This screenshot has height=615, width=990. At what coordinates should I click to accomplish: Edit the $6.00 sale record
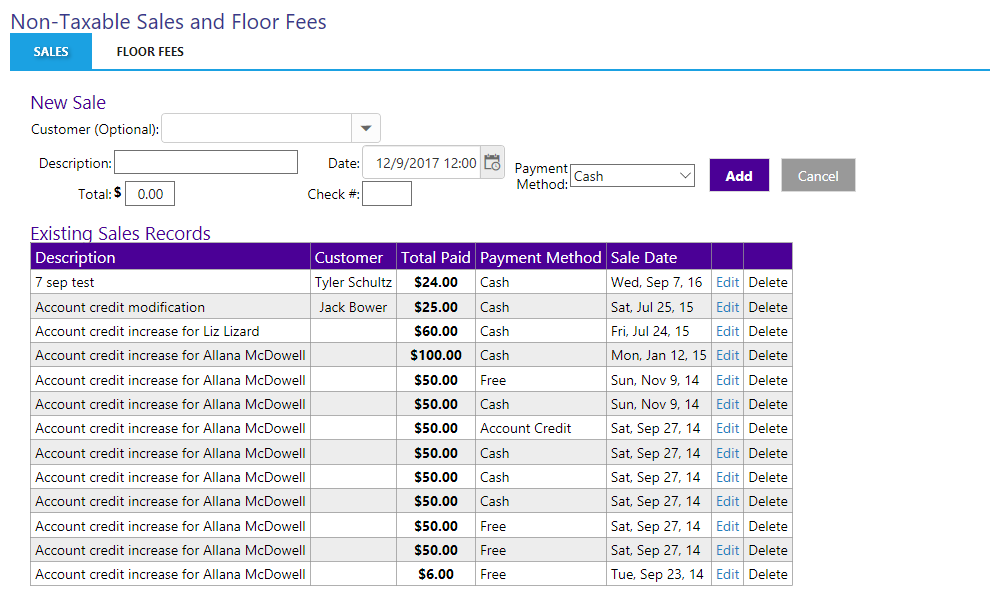click(x=727, y=574)
